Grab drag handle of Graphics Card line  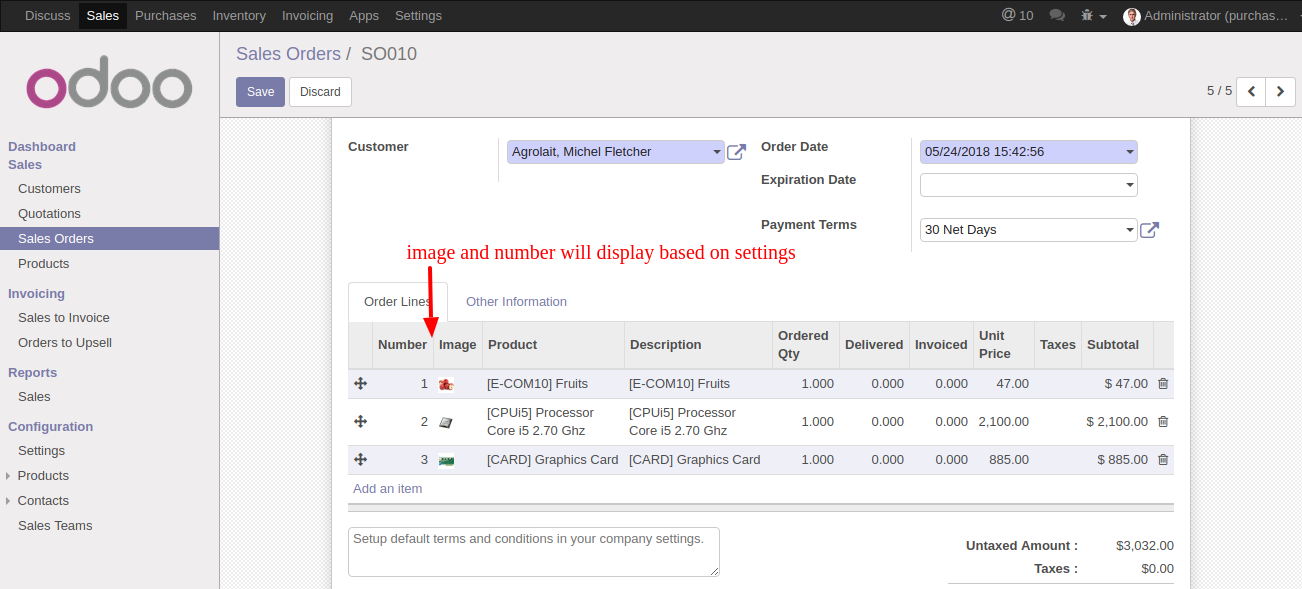coord(360,459)
